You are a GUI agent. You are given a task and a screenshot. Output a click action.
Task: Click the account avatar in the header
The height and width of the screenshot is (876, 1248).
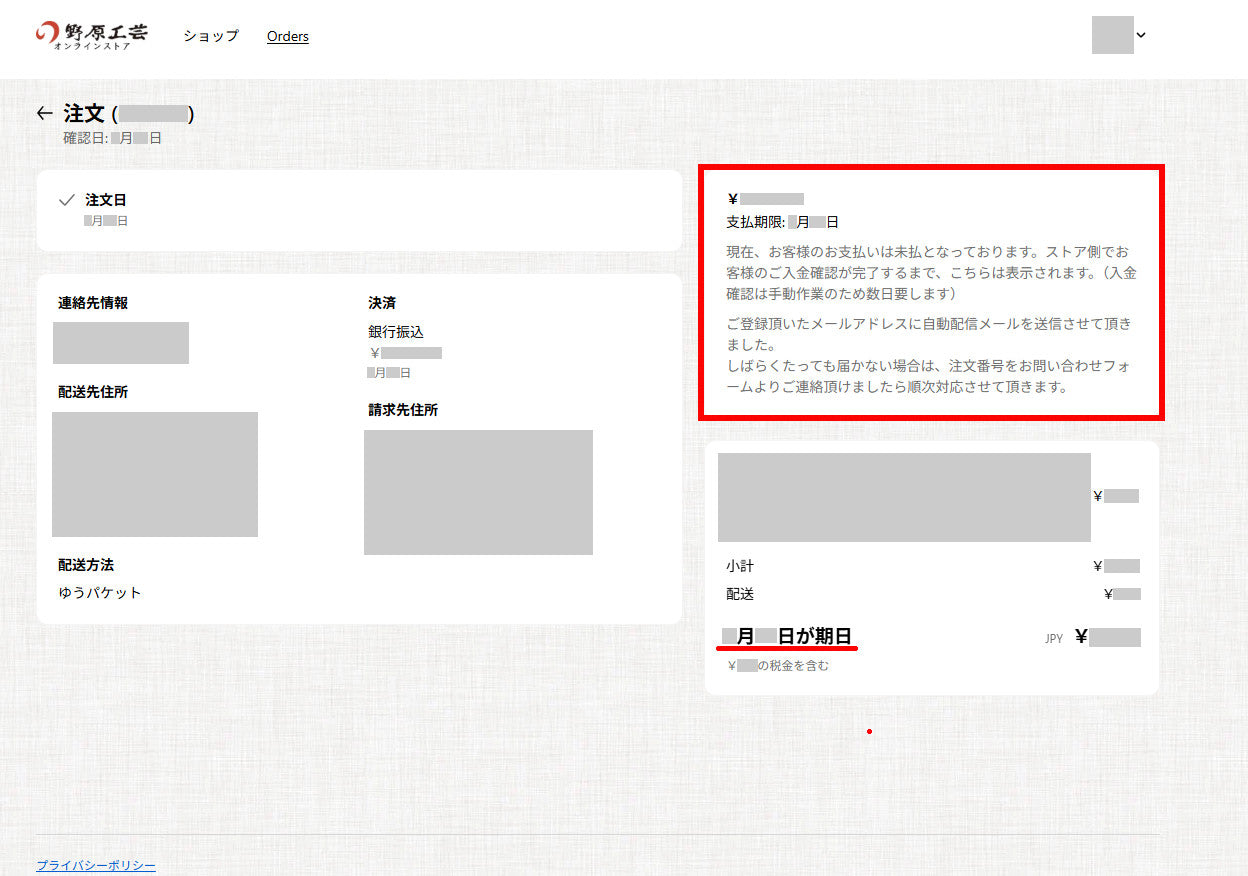tap(1112, 35)
